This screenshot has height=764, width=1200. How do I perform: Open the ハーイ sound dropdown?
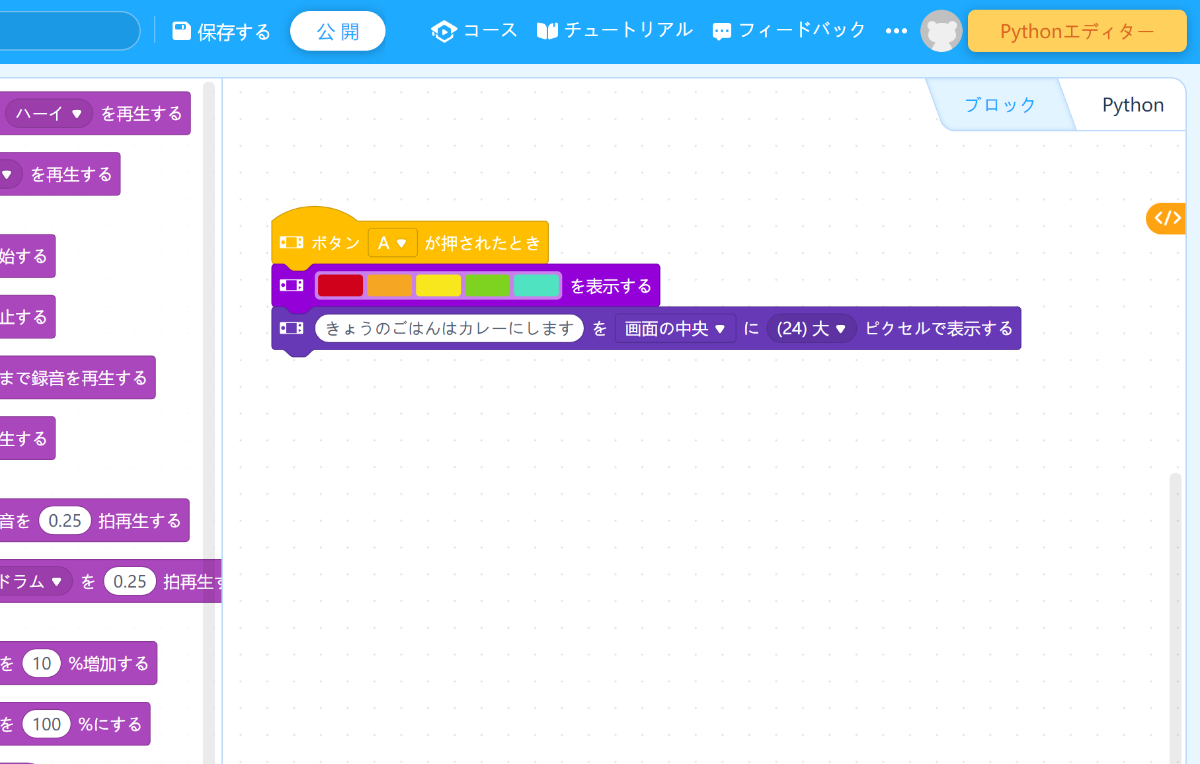(x=47, y=113)
